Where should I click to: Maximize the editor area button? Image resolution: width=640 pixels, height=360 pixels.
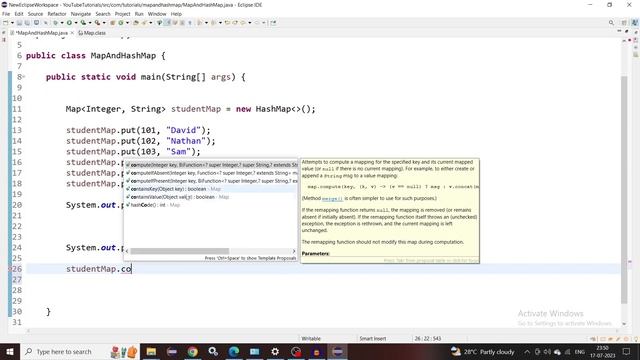627,32
